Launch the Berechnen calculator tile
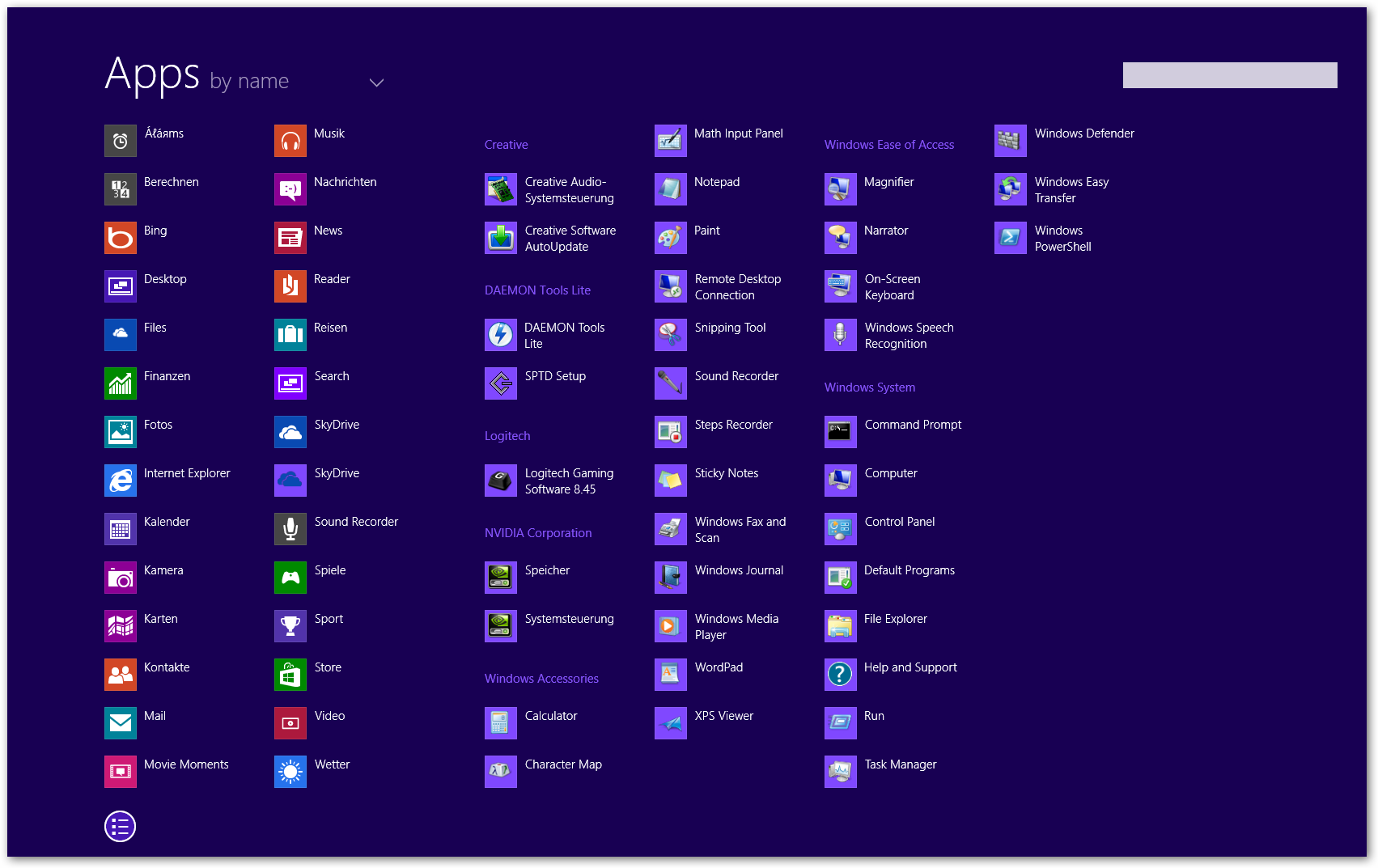 click(x=121, y=189)
